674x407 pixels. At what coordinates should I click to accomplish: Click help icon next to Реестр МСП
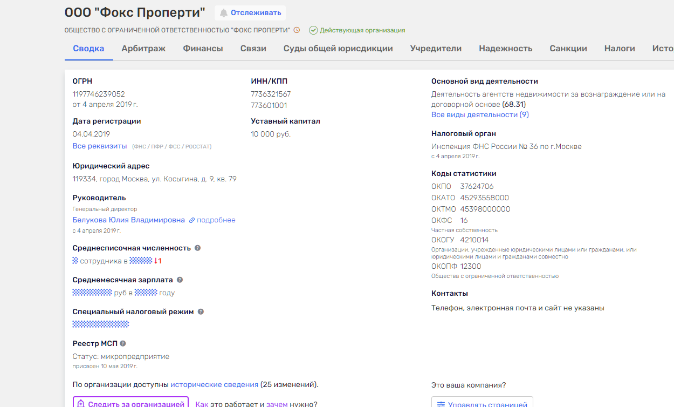pyautogui.click(x=123, y=343)
